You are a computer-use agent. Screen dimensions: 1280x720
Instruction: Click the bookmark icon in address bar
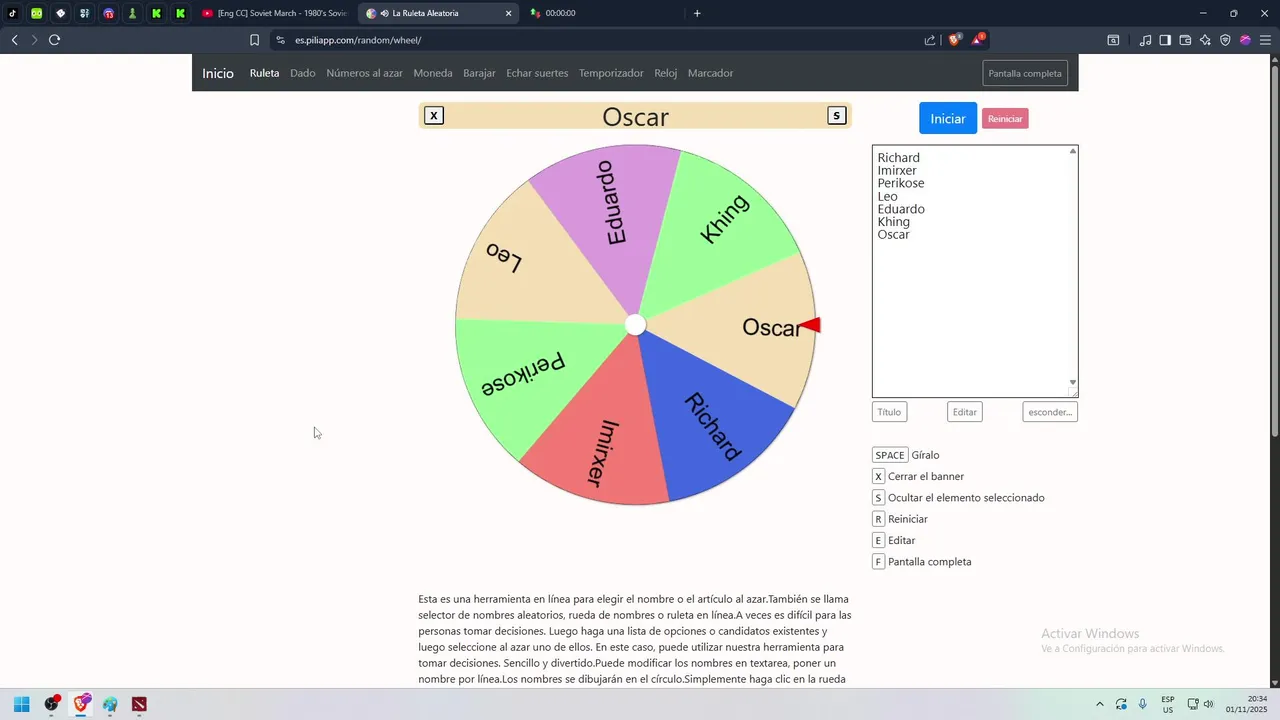[x=254, y=40]
